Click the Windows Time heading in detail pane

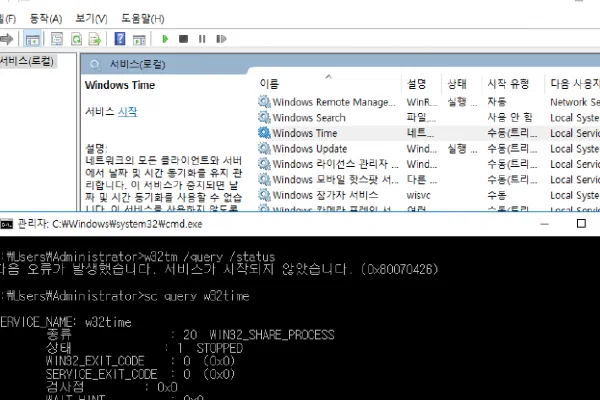(x=120, y=85)
